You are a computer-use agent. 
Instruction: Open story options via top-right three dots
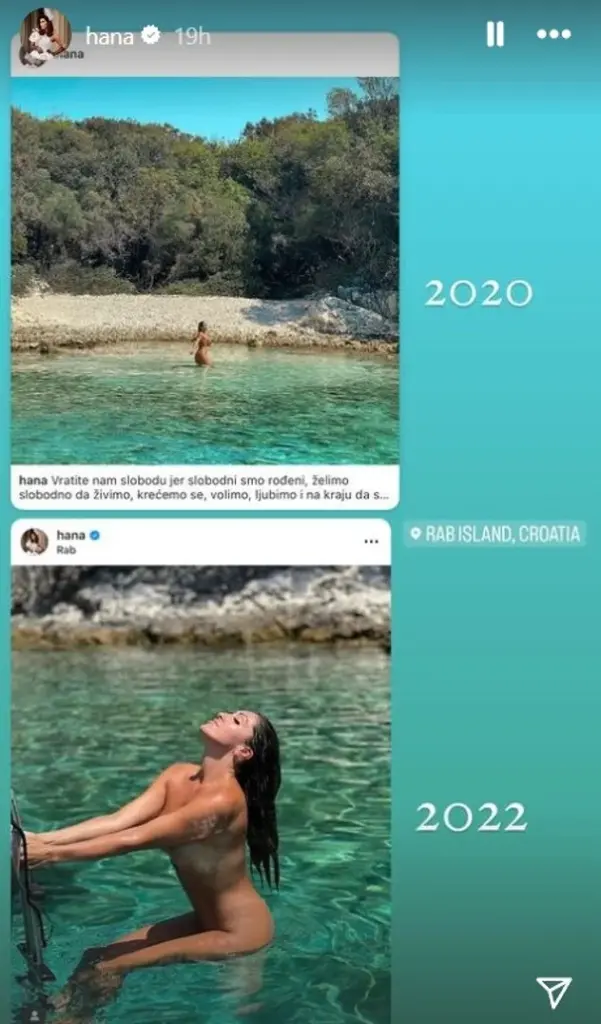tap(554, 34)
